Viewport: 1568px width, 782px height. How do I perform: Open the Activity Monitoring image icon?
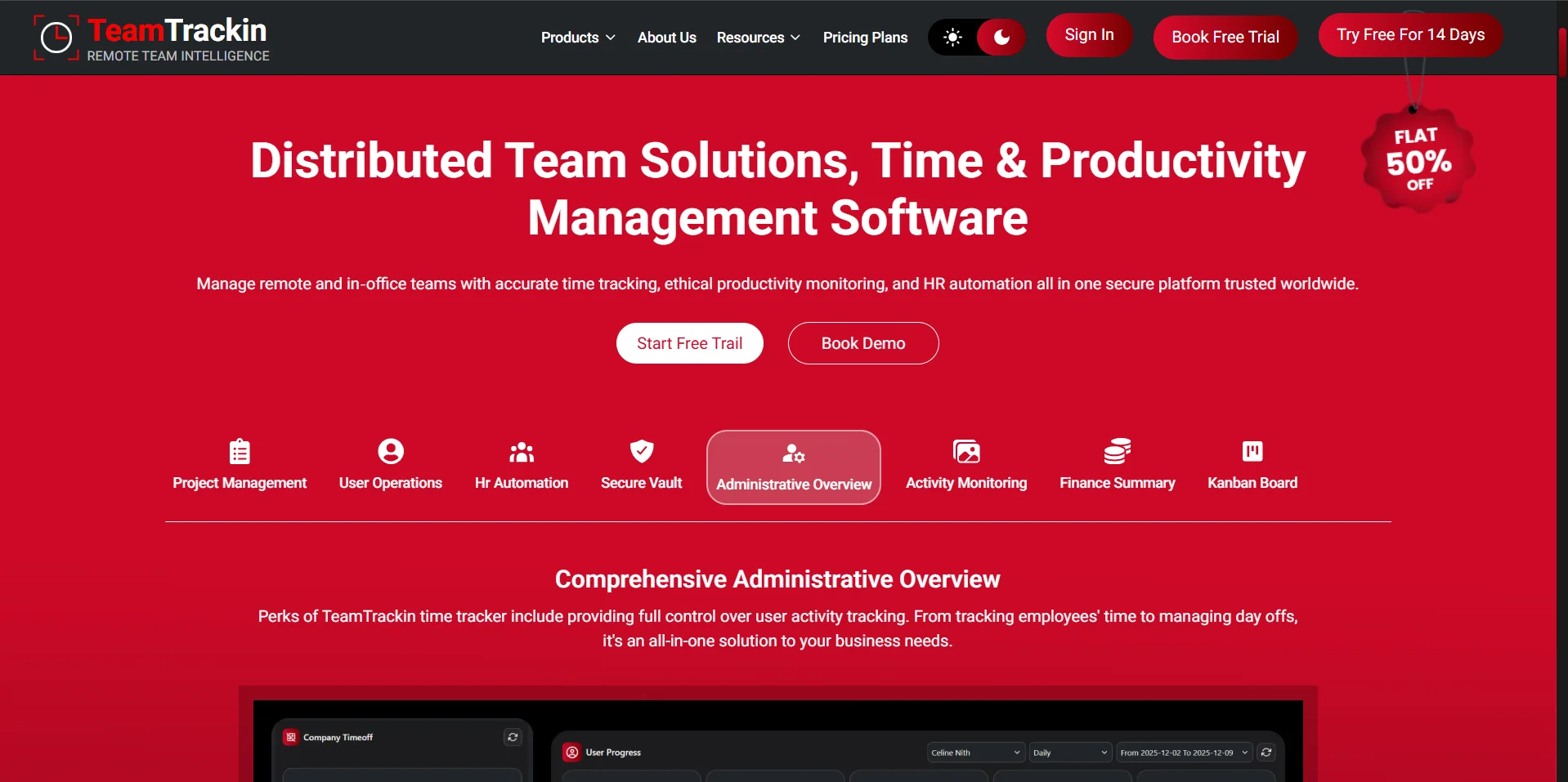[966, 451]
